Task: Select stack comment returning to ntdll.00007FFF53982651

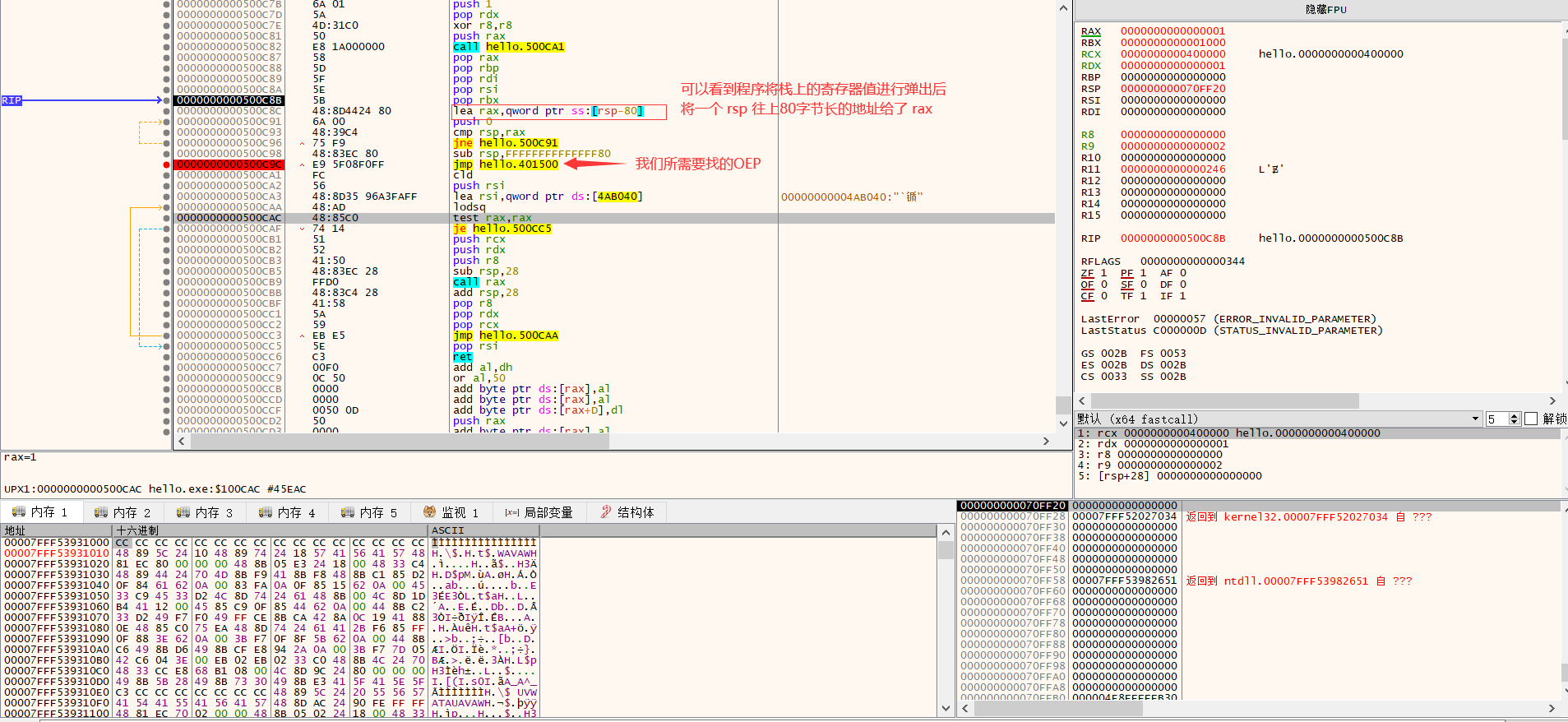Action: point(1299,581)
